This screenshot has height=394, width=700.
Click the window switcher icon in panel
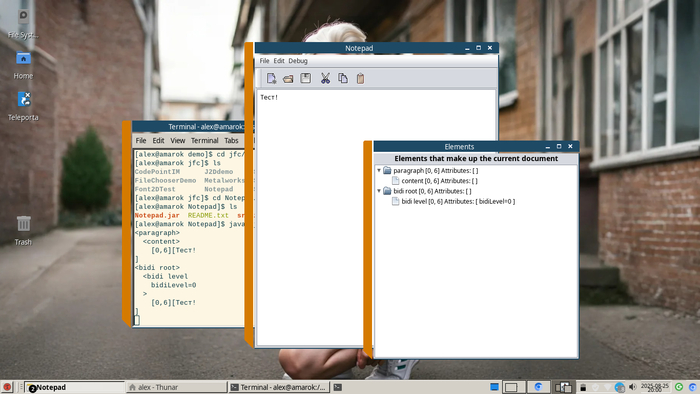pyautogui.click(x=563, y=387)
